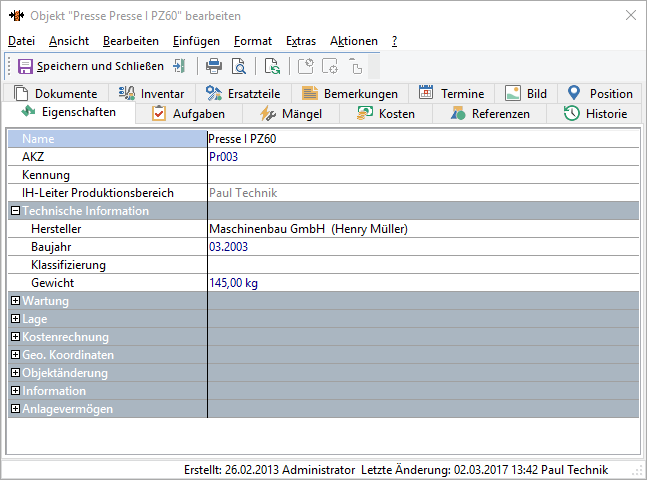Click Speichern und Schließen label
The width and height of the screenshot is (647, 480).
(x=100, y=66)
